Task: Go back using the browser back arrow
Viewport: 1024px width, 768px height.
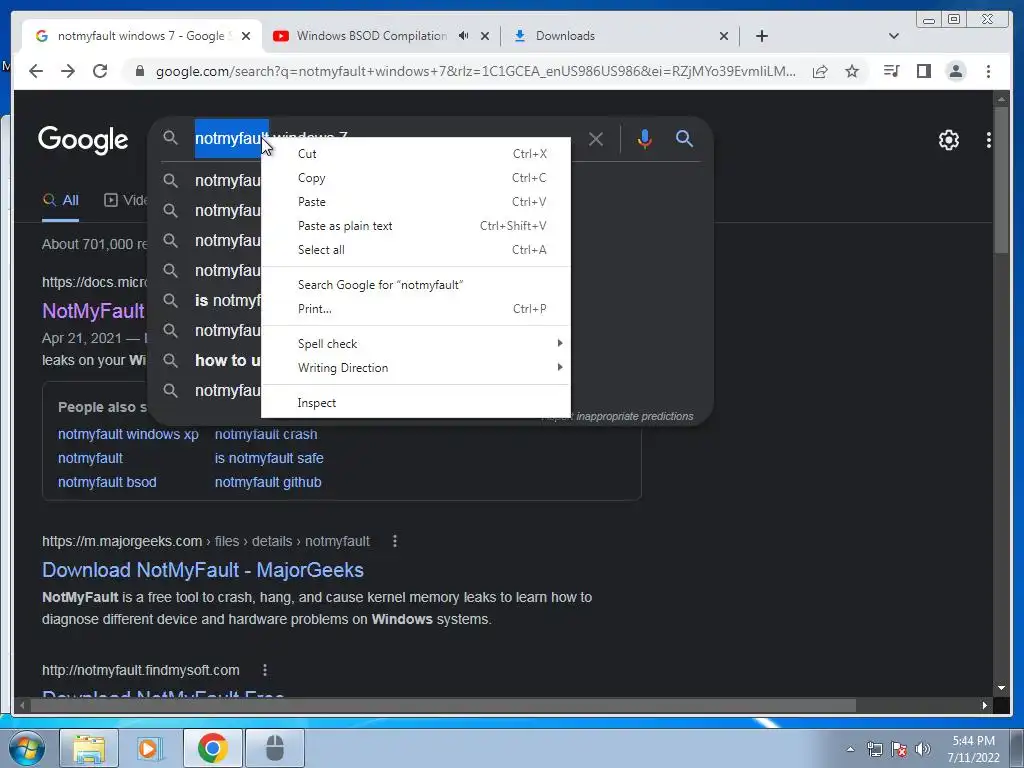Action: [x=36, y=71]
